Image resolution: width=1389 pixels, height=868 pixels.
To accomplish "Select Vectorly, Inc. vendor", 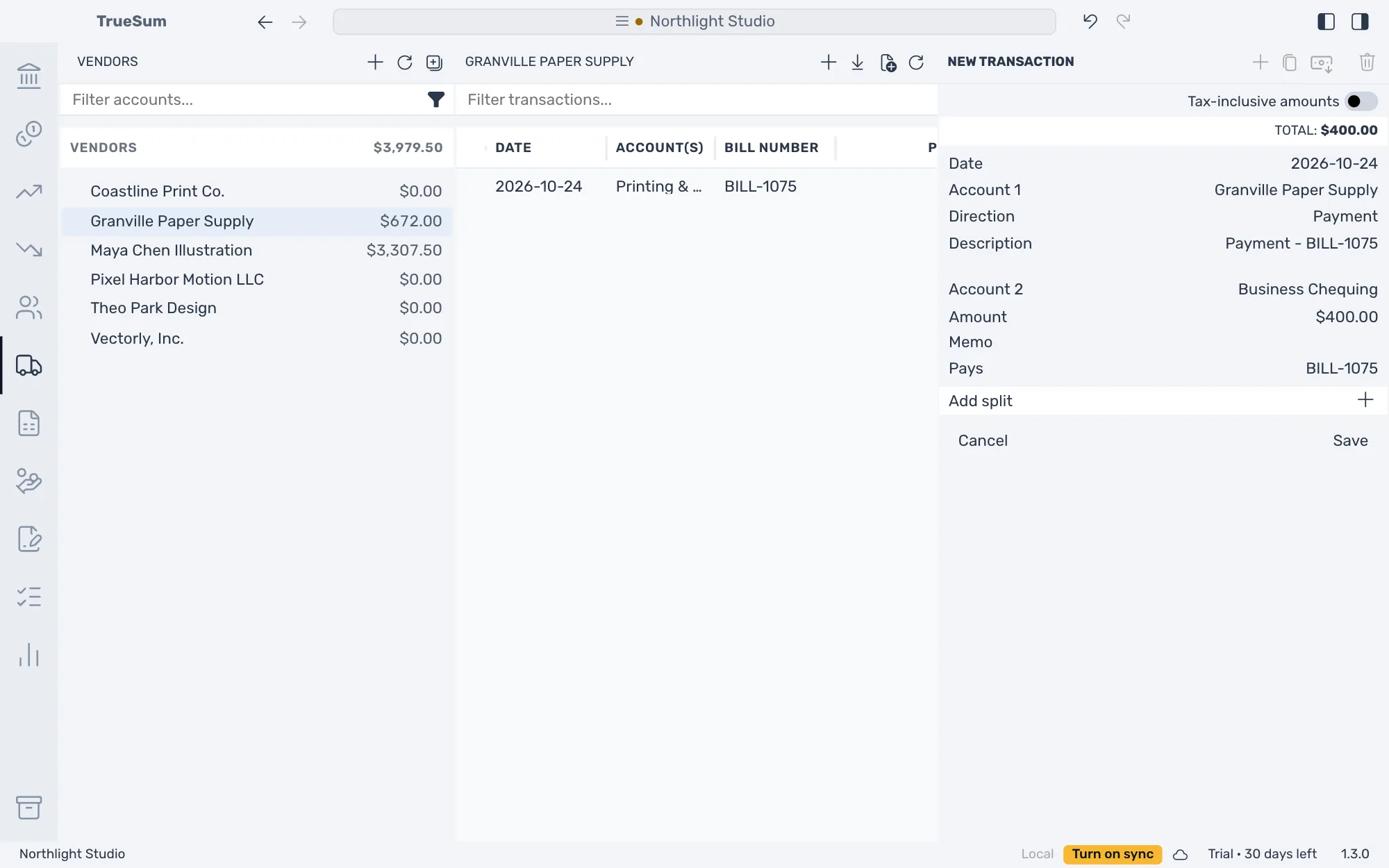I will [256, 338].
